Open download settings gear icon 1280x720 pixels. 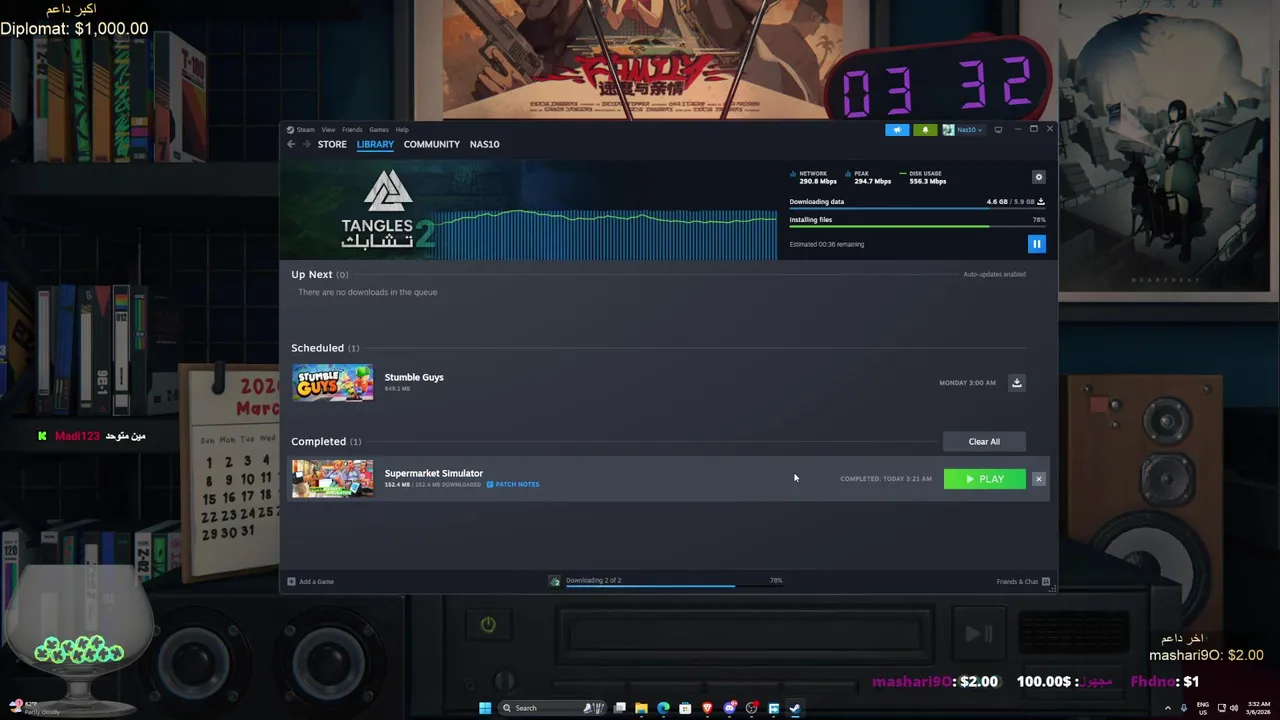(1038, 177)
